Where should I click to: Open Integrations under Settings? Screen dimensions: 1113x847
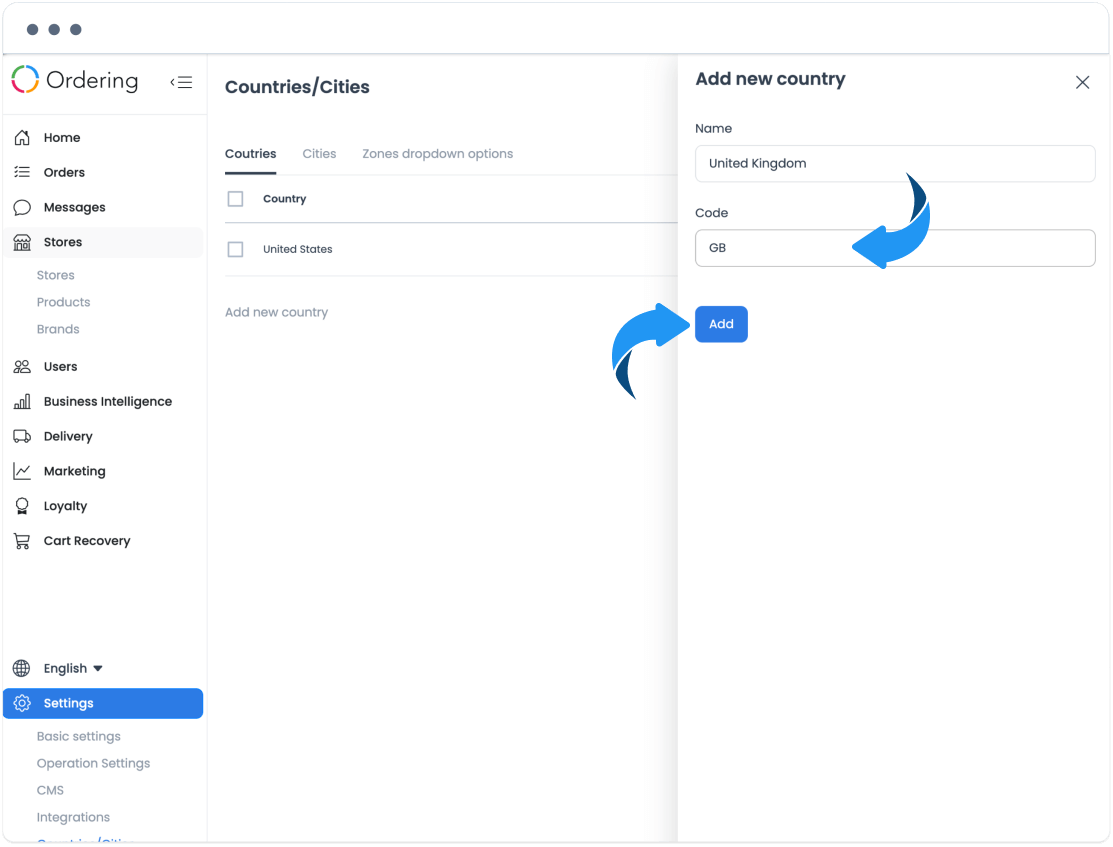[73, 817]
